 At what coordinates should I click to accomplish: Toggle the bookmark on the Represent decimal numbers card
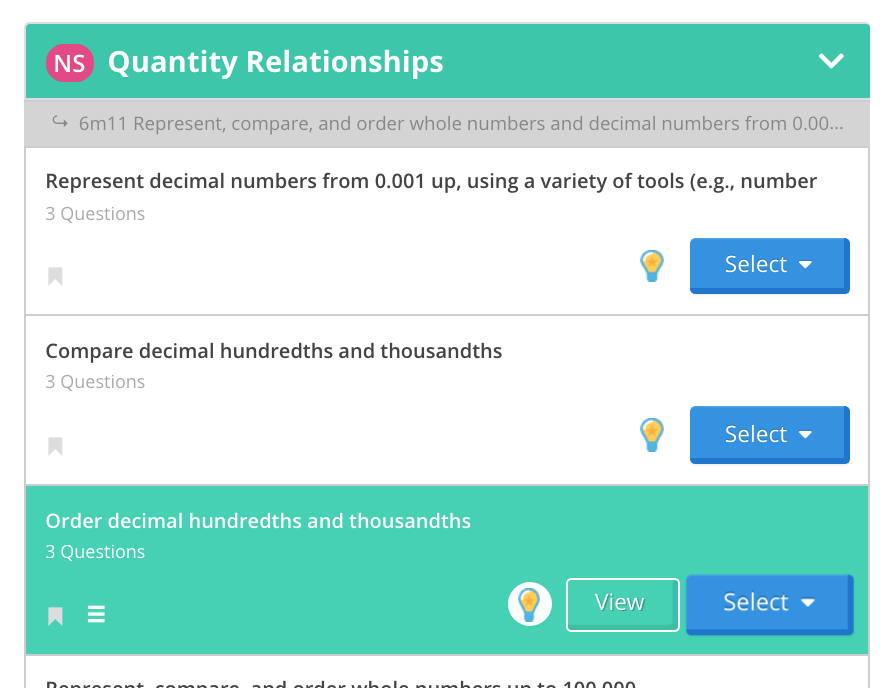coord(55,276)
